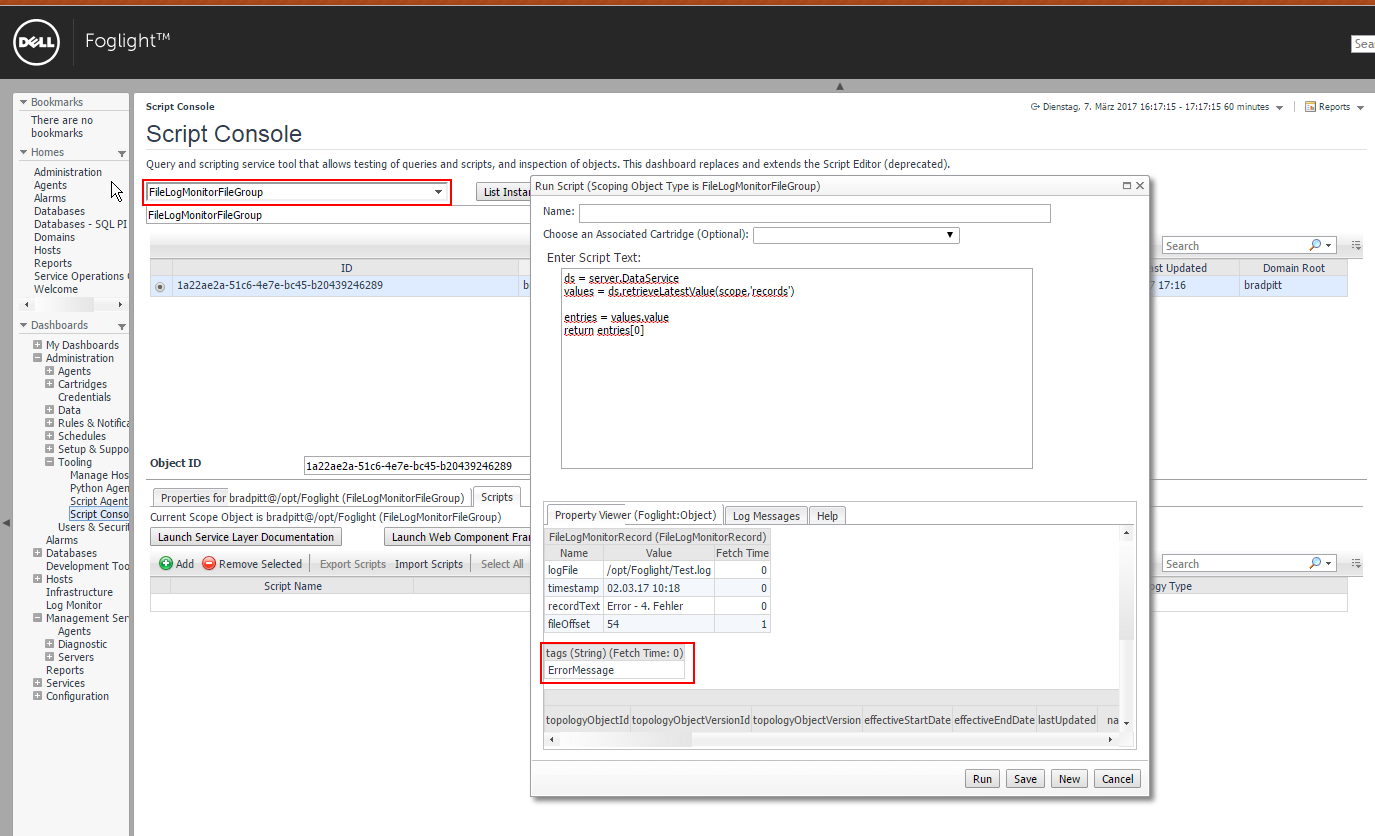Click the ErrorMessage tags value
The height and width of the screenshot is (836, 1375).
(615, 670)
